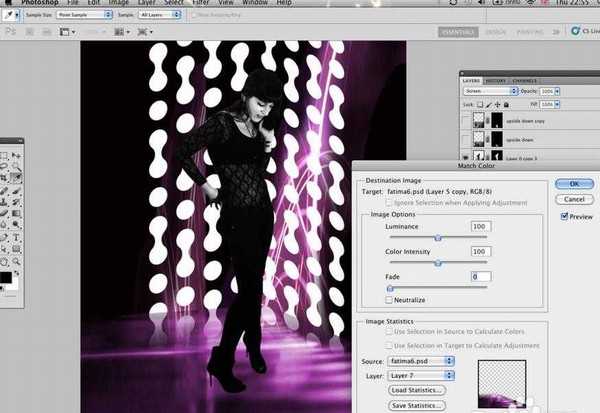The width and height of the screenshot is (600, 413).
Task: Enable the Neutralize checkbox
Action: coord(390,300)
